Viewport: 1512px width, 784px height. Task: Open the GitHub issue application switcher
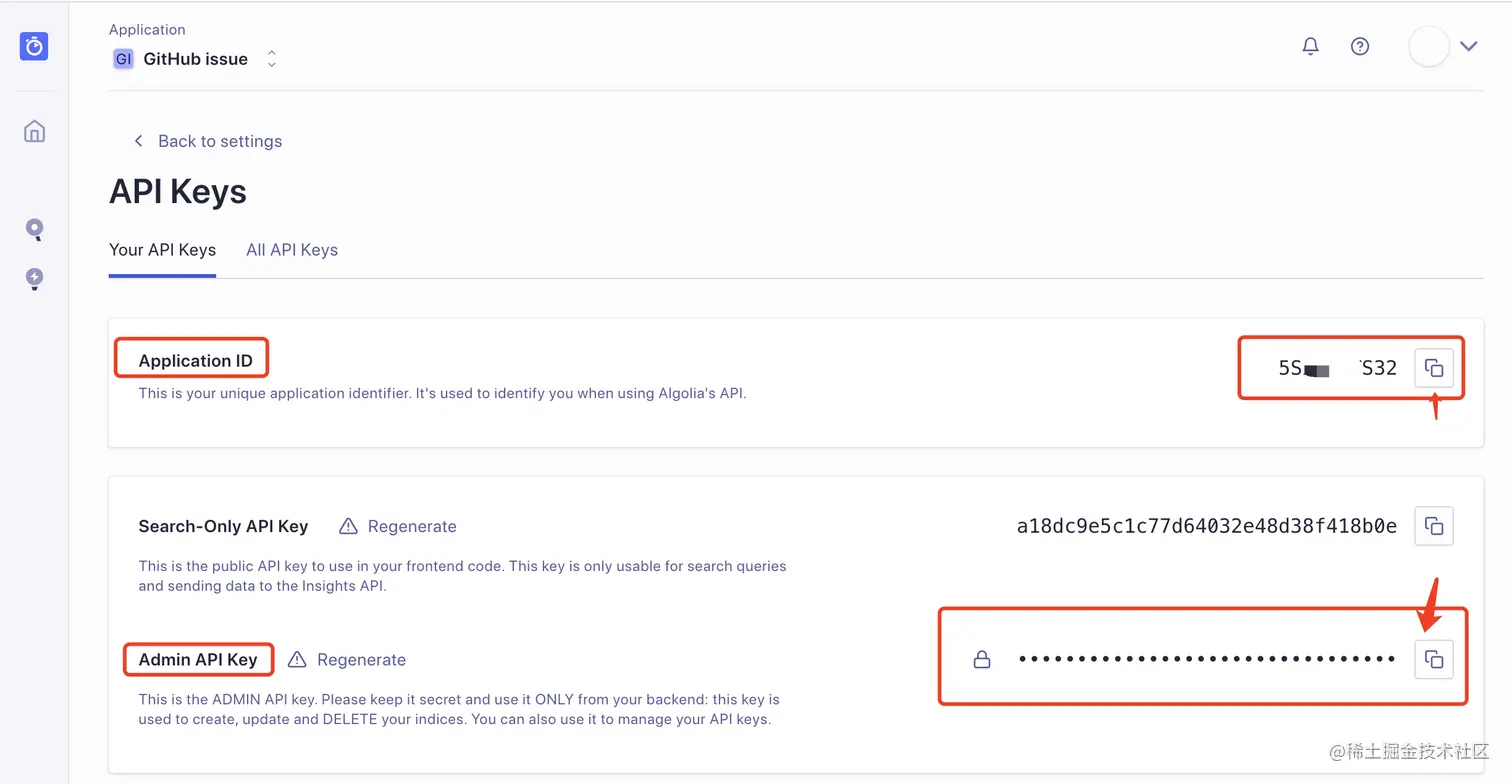(195, 59)
